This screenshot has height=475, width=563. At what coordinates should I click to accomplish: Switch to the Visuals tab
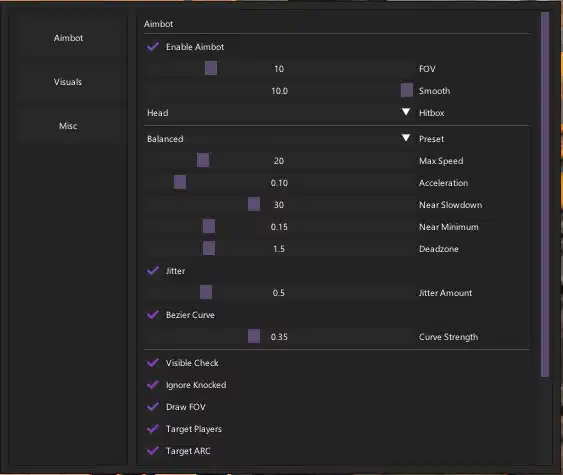(x=68, y=82)
